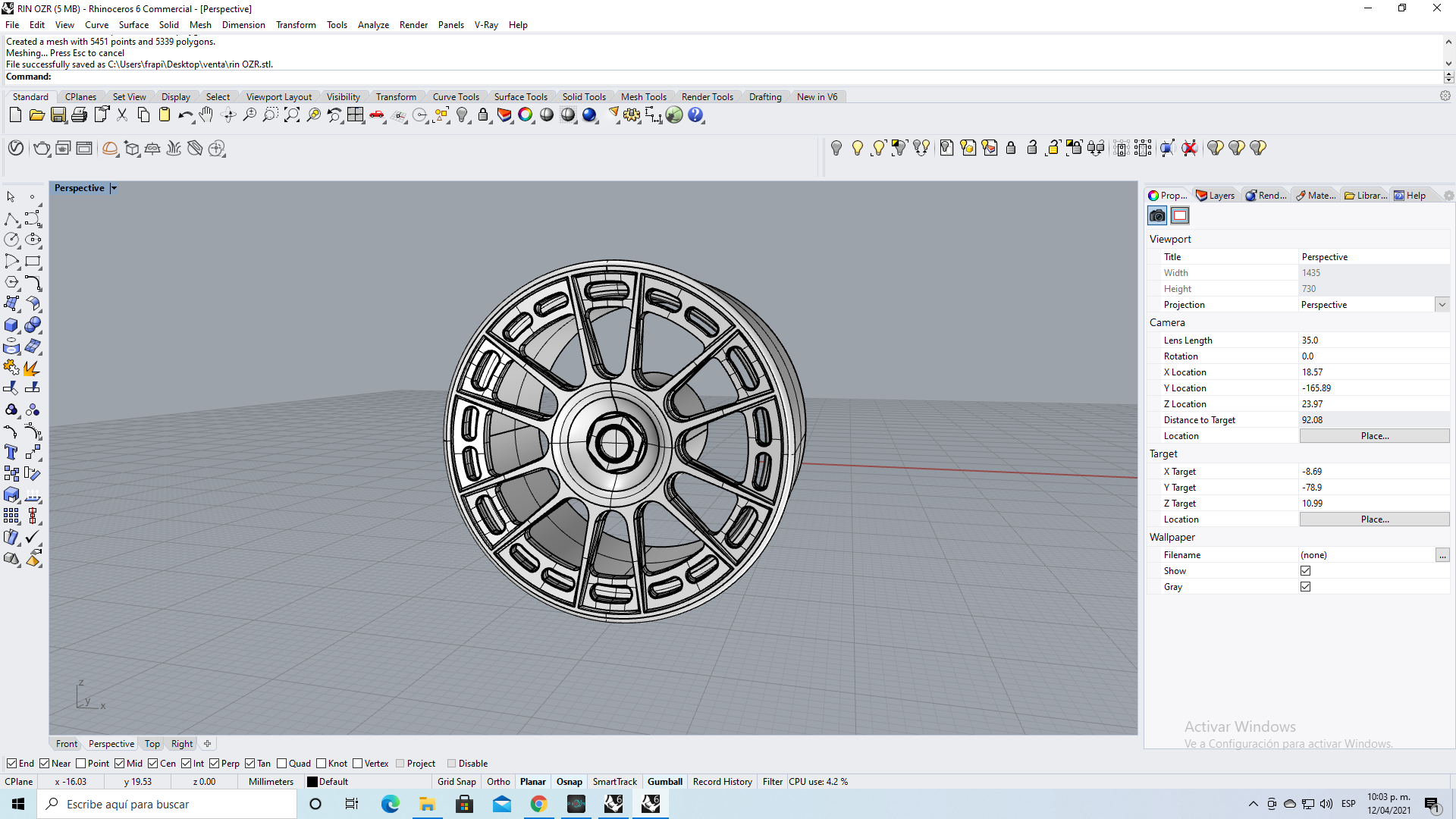Enable the Knot osnap checkbox

322,764
